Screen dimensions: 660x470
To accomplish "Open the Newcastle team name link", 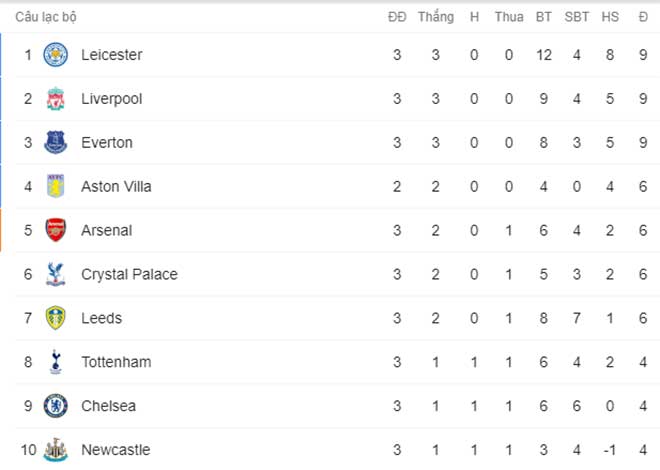I will [x=116, y=450].
